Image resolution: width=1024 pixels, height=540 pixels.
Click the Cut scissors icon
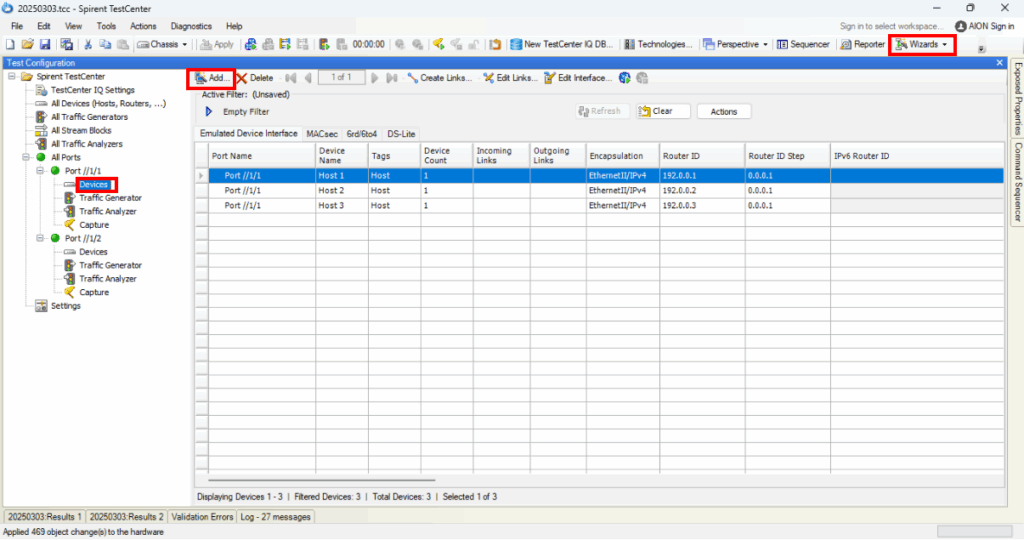pyautogui.click(x=88, y=44)
